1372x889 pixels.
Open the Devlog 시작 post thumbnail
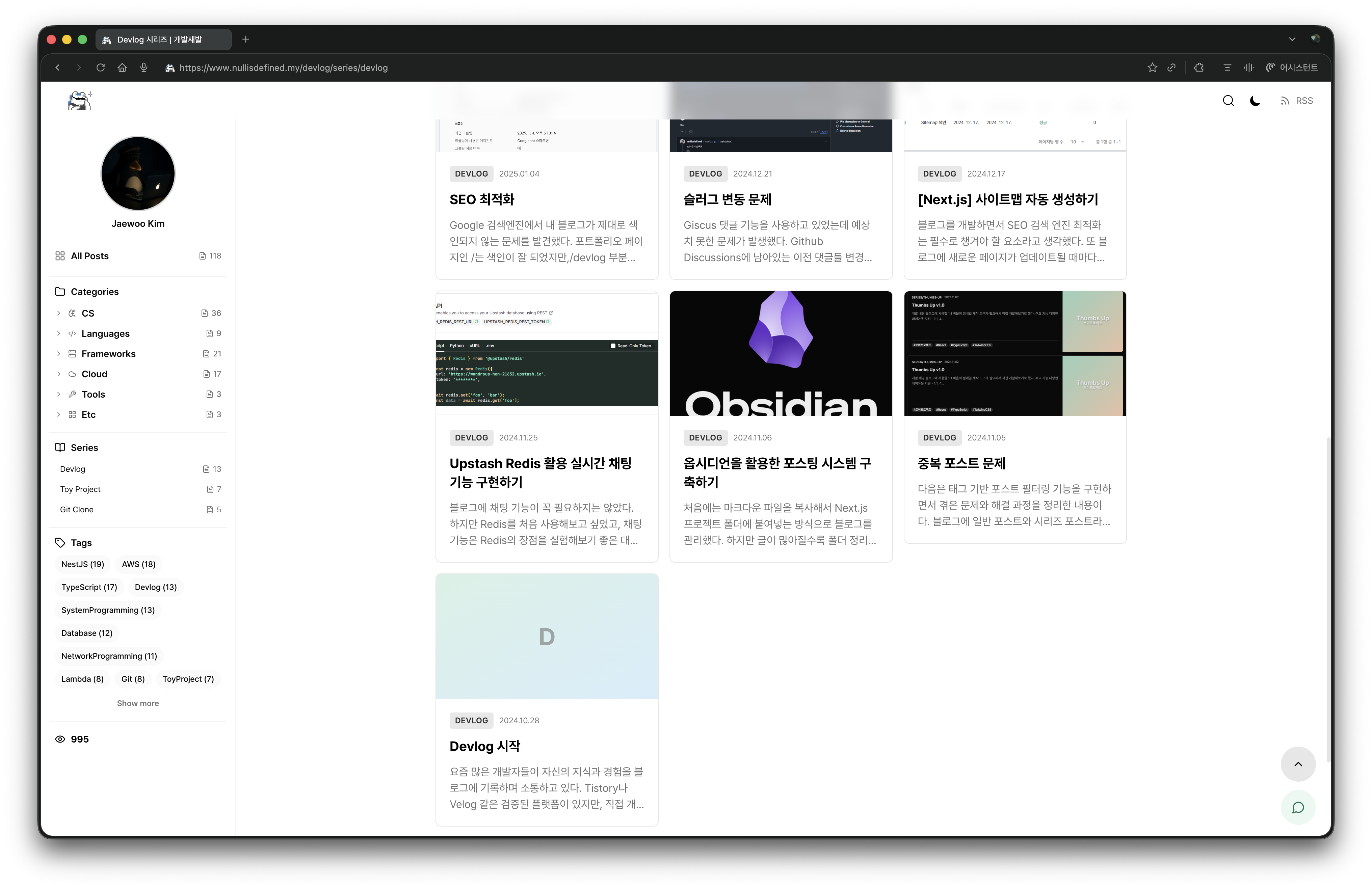coord(547,636)
